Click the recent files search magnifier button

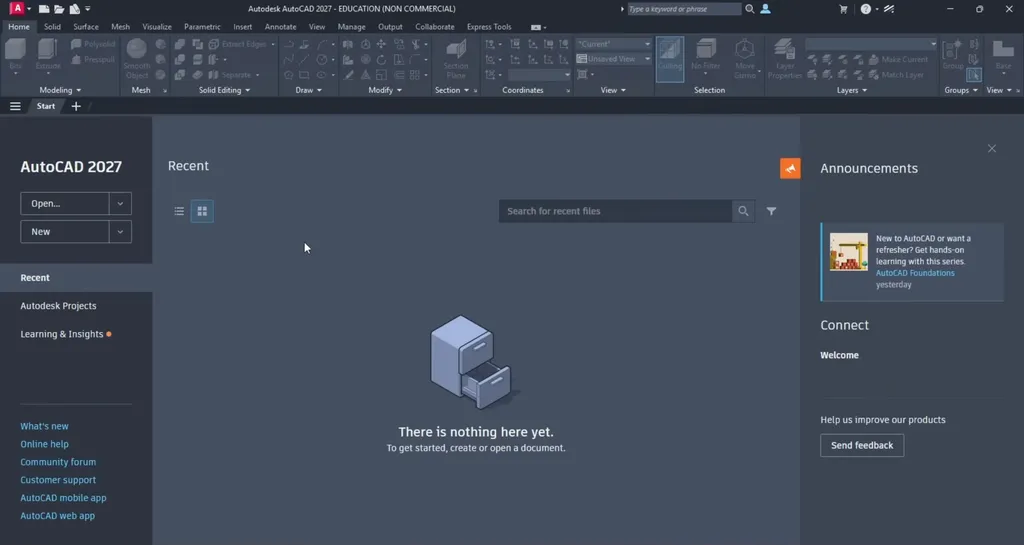[x=743, y=211]
